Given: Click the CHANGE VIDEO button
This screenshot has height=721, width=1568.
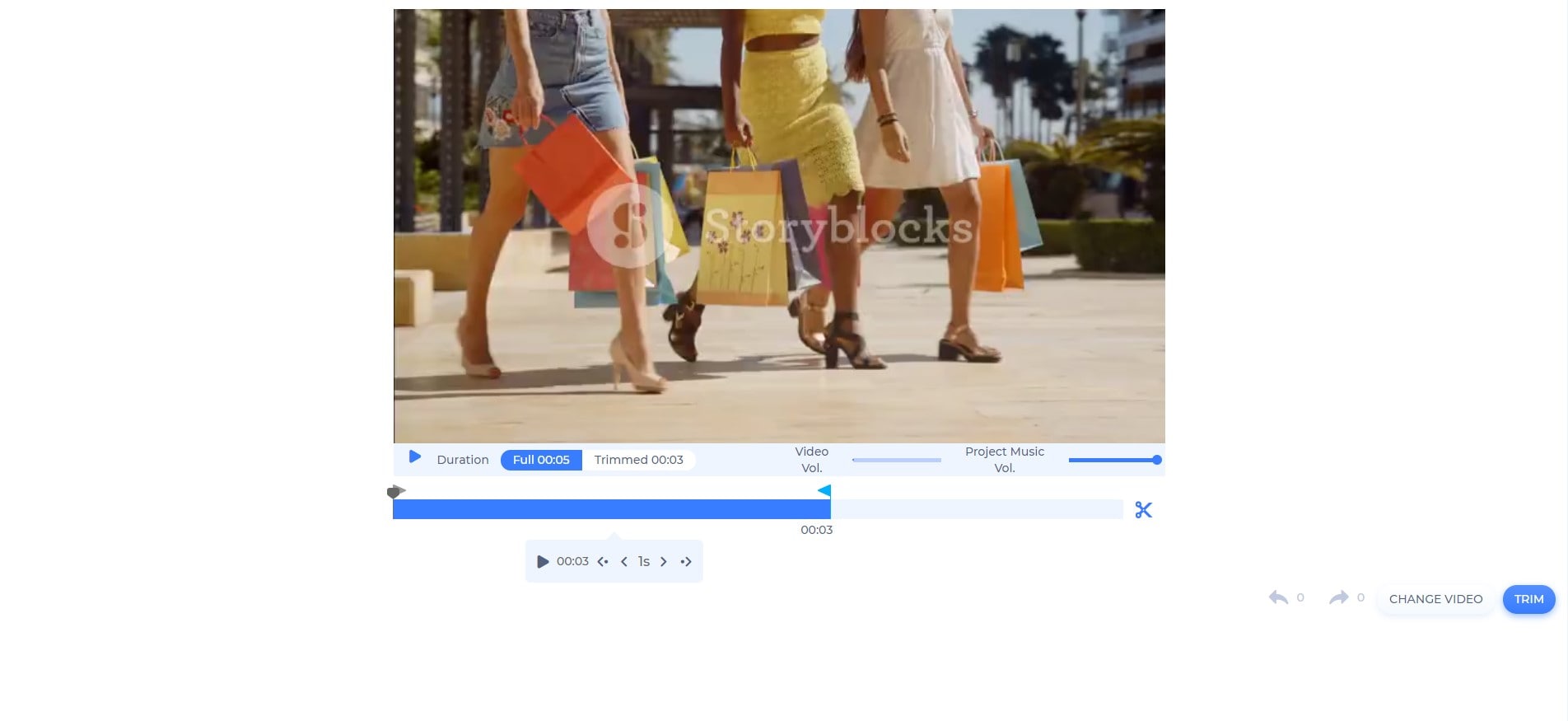Looking at the screenshot, I should click(x=1435, y=599).
